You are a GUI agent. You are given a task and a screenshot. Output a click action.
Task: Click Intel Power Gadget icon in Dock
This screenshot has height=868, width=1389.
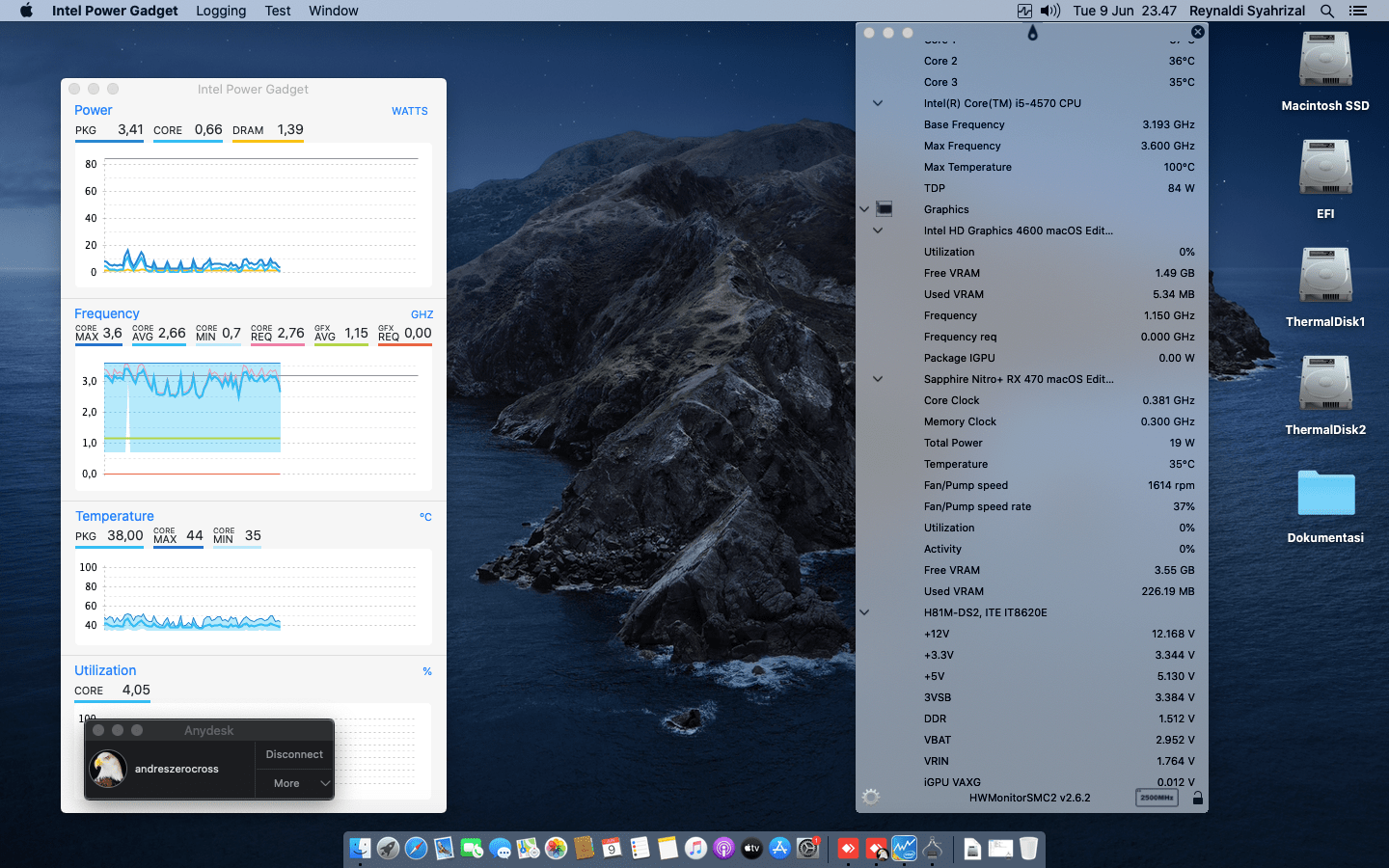904,848
